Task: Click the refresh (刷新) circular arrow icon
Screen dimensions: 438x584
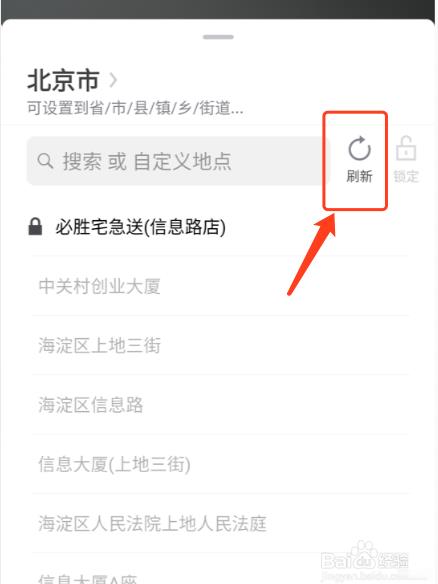Action: coord(359,149)
